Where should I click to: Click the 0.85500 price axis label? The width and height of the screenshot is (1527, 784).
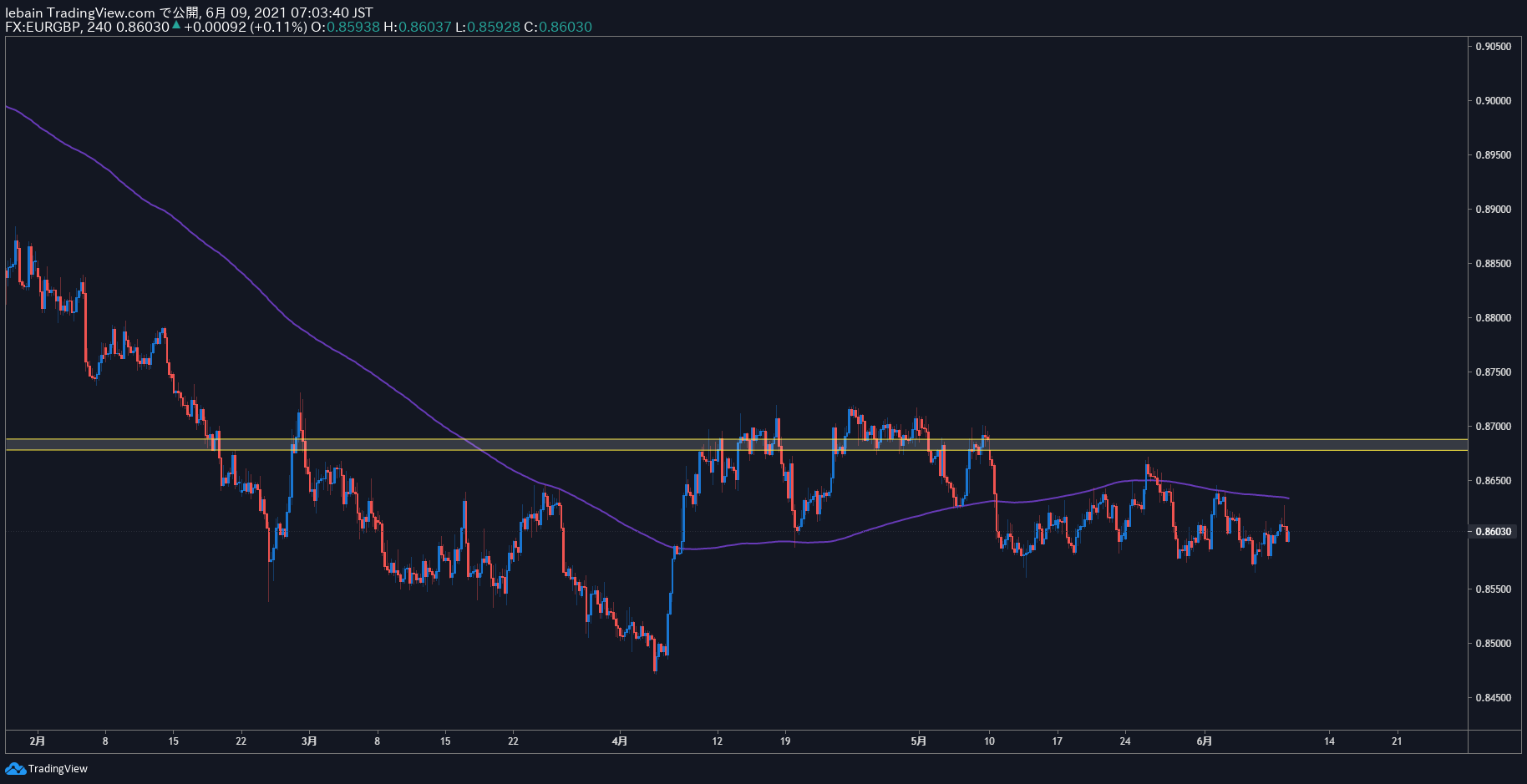click(x=1493, y=589)
